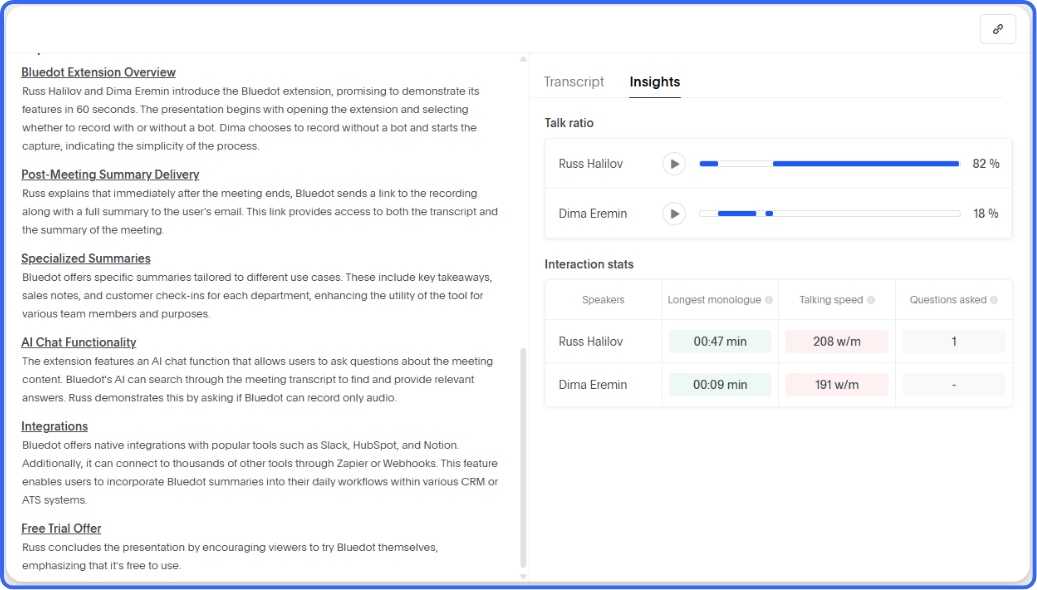Open the Free Trial Offer heading

point(61,528)
